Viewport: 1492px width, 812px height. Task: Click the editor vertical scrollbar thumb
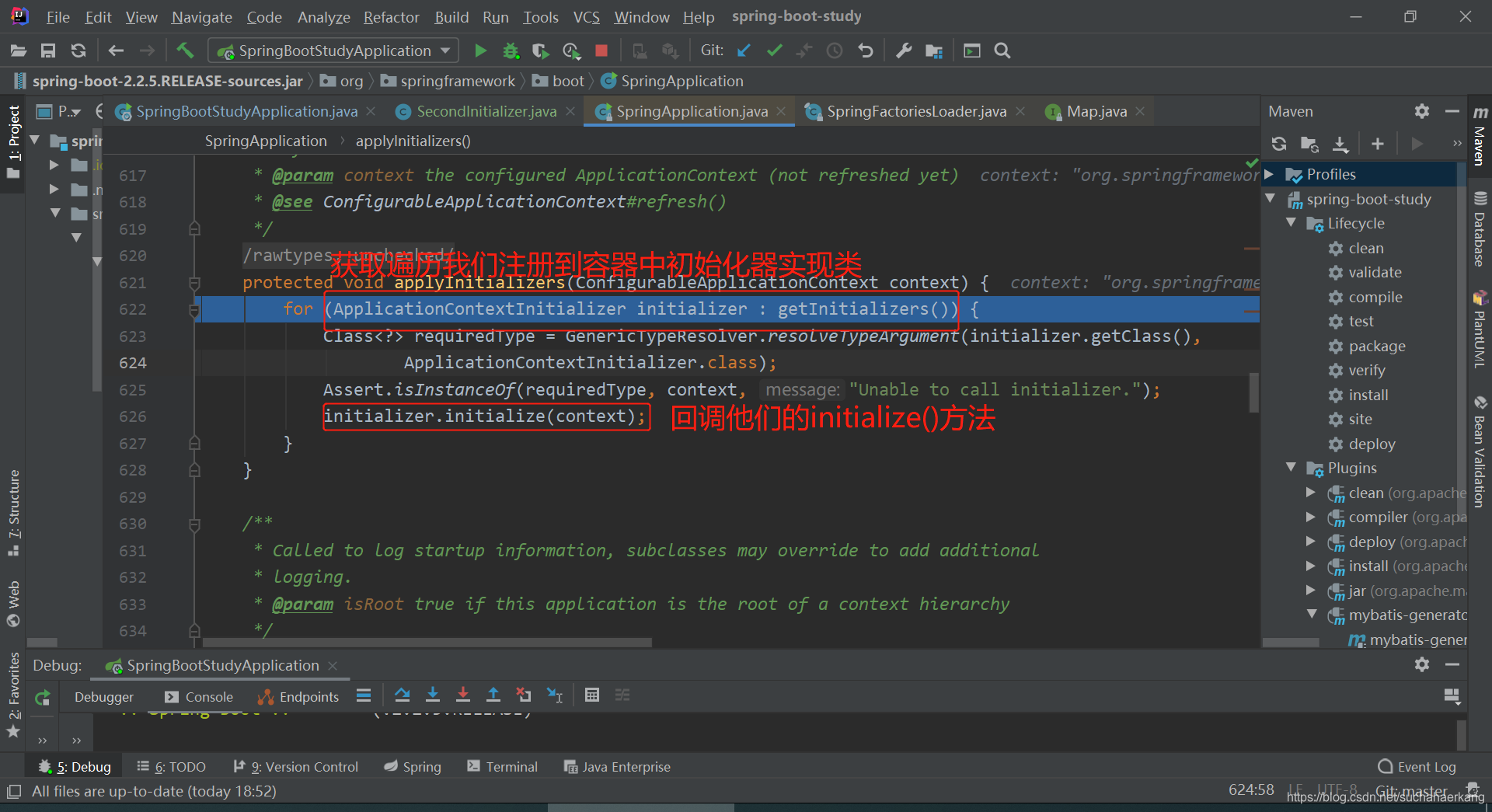click(x=1253, y=392)
